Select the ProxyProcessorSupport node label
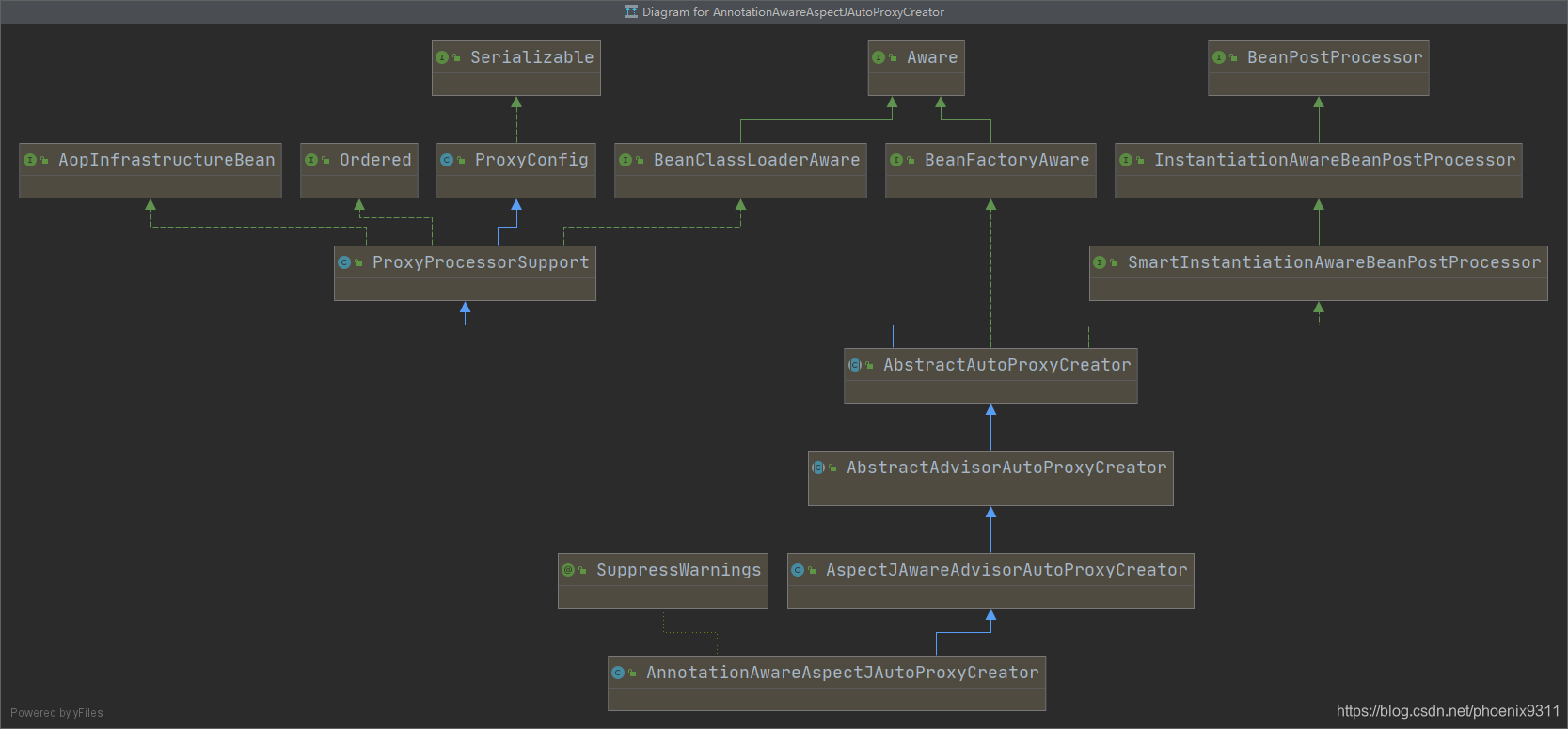The image size is (1568, 729). coord(481,262)
